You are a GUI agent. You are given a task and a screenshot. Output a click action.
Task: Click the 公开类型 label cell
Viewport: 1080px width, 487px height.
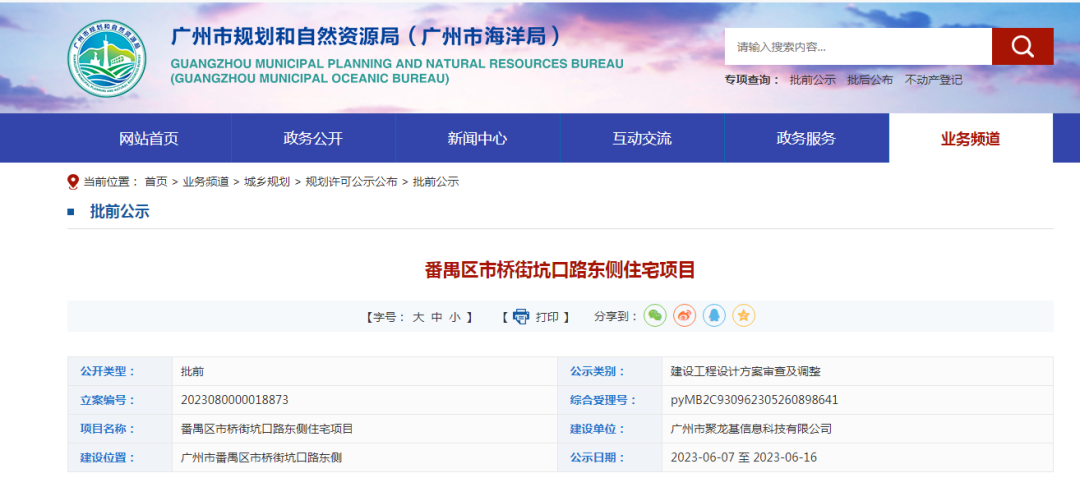(x=120, y=371)
